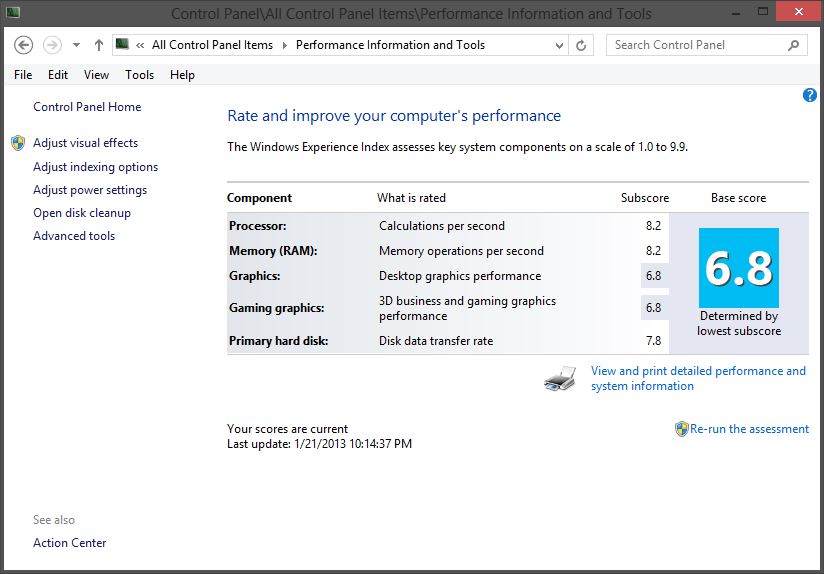Click the window title bar app icon
Screen dimensions: 824x574
point(13,12)
